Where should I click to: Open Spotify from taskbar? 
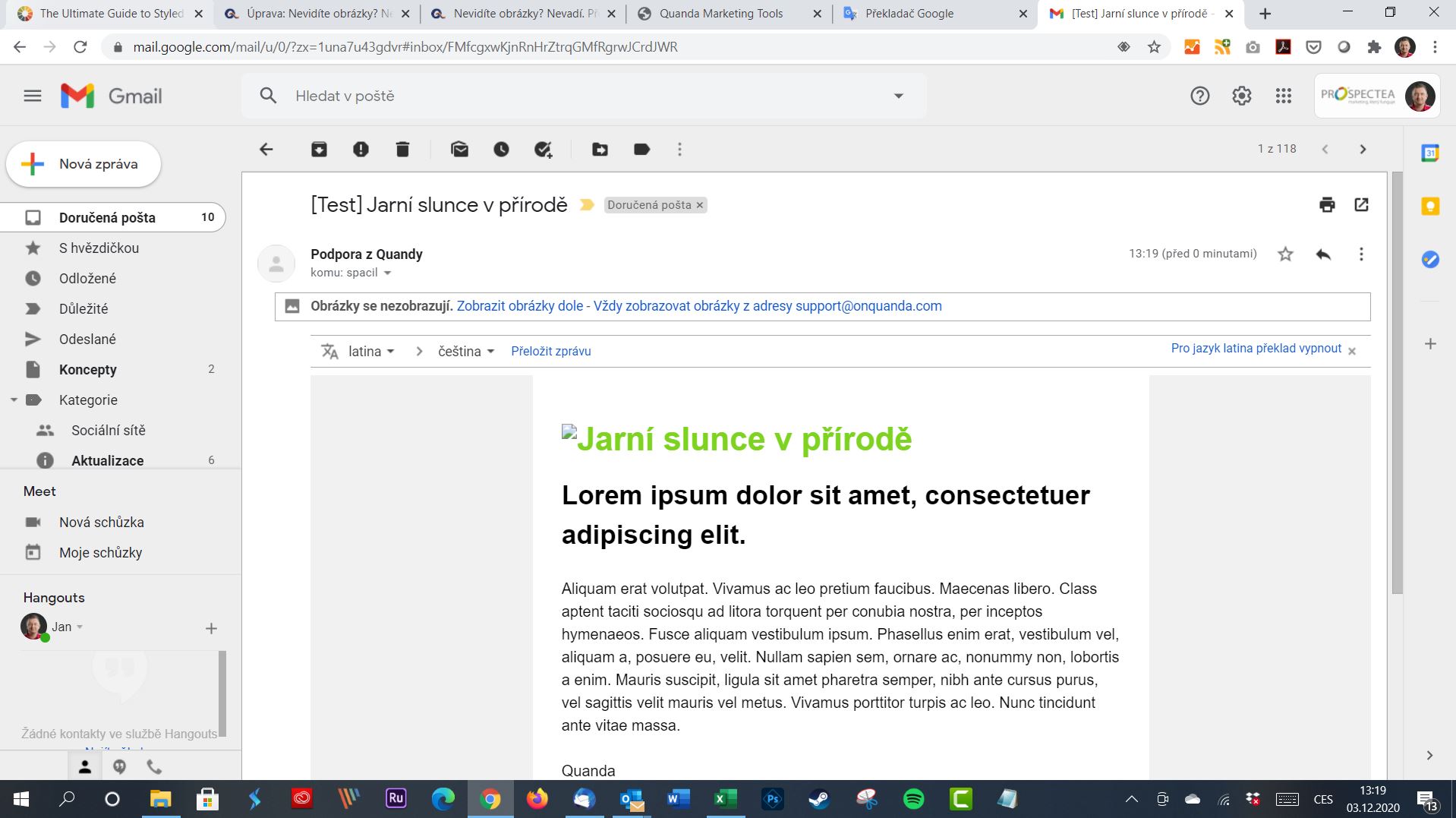[913, 799]
